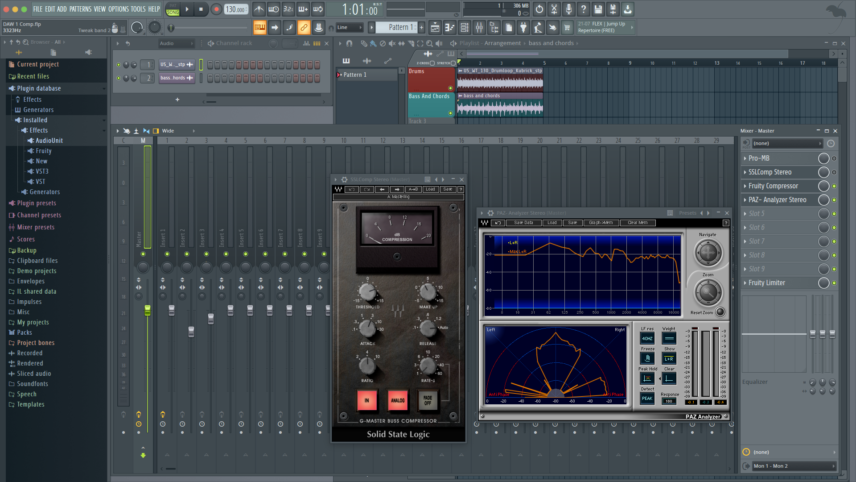856x482 pixels.
Task: Toggle the ANALOG button on SSL compressor
Action: click(x=397, y=400)
